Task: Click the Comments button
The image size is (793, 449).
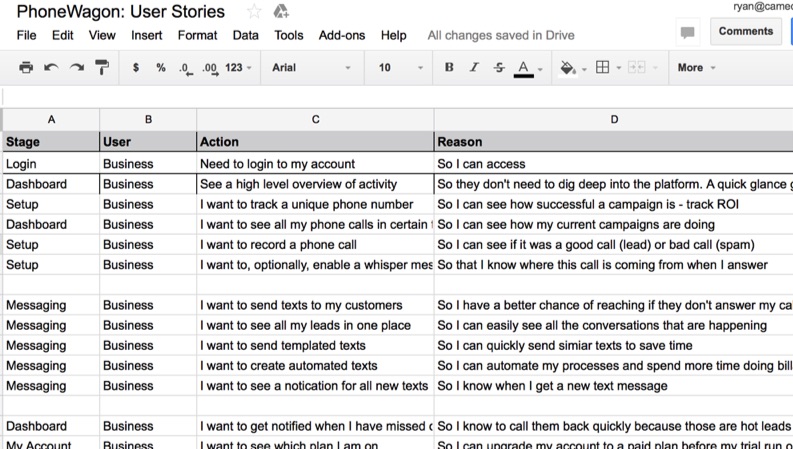Action: 746,31
